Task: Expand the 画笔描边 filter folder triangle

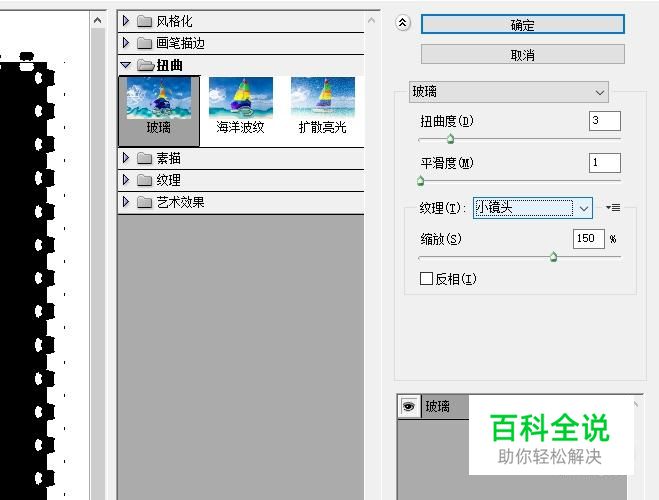Action: point(126,42)
